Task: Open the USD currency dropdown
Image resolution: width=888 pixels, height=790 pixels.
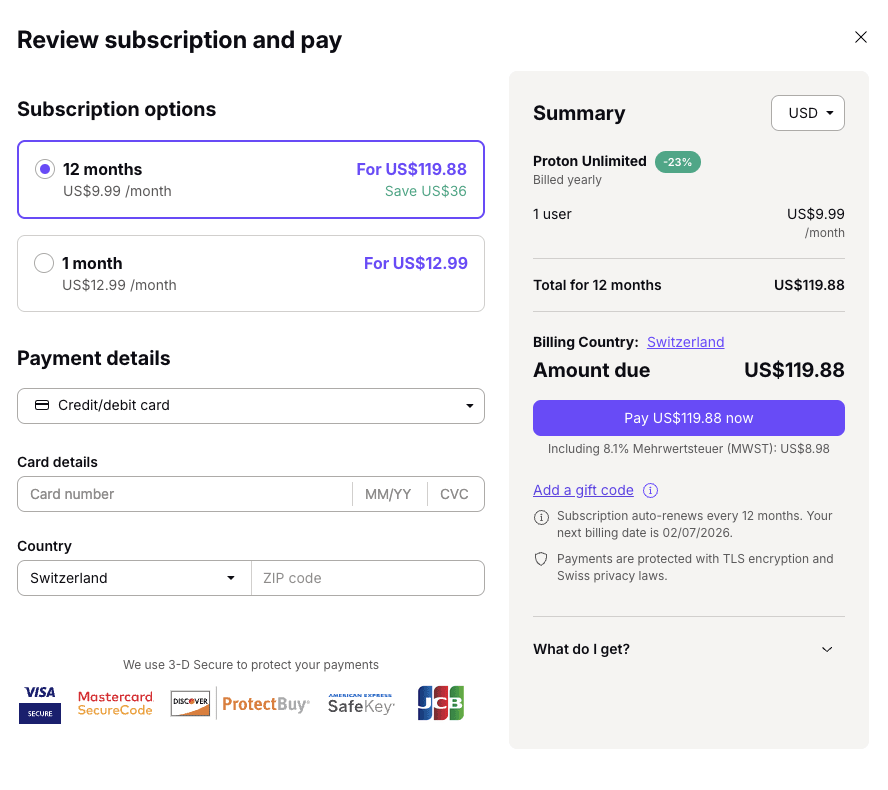Action: pos(808,113)
